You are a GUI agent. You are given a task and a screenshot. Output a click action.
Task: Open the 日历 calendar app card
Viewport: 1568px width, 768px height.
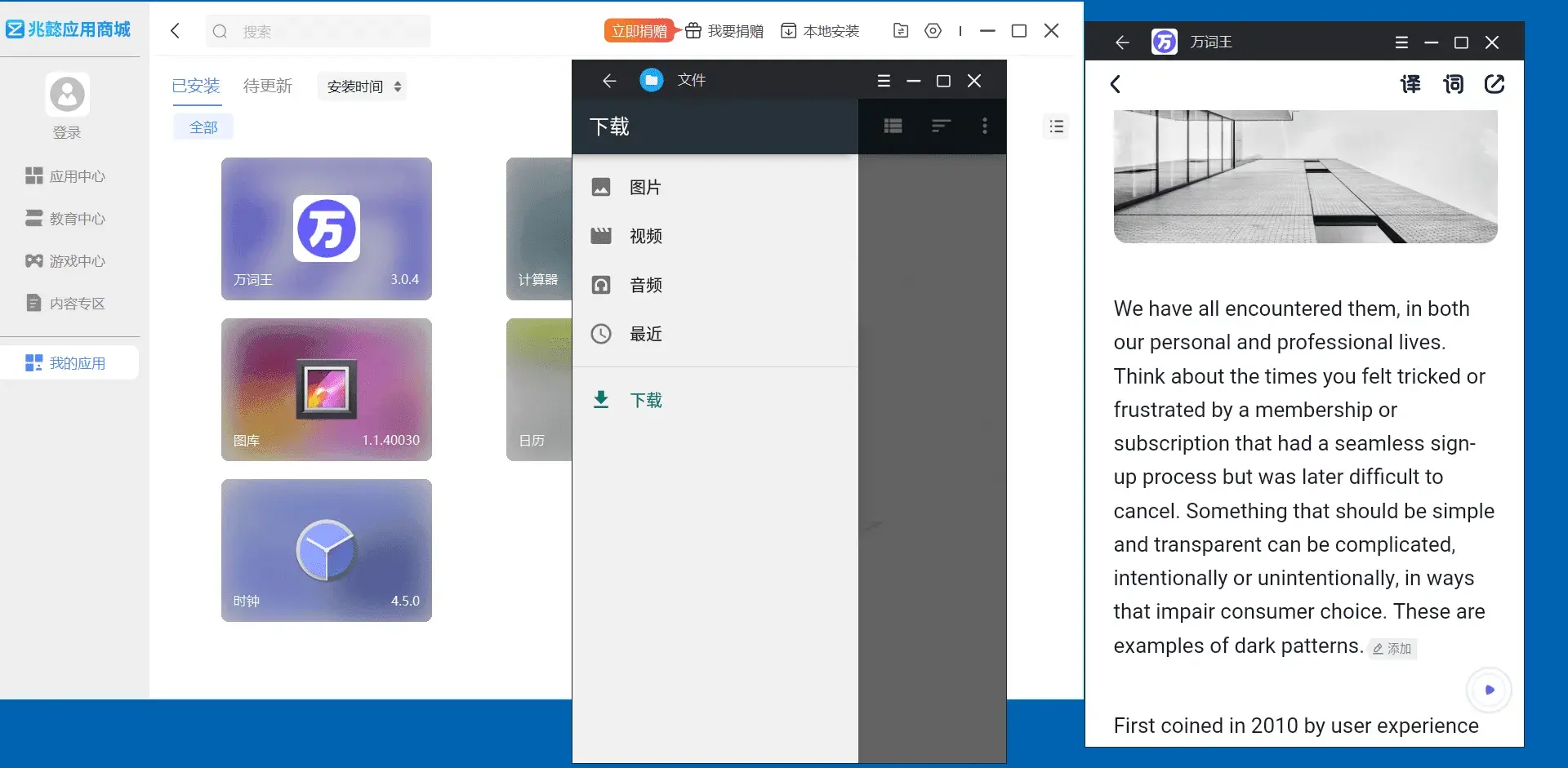[539, 389]
